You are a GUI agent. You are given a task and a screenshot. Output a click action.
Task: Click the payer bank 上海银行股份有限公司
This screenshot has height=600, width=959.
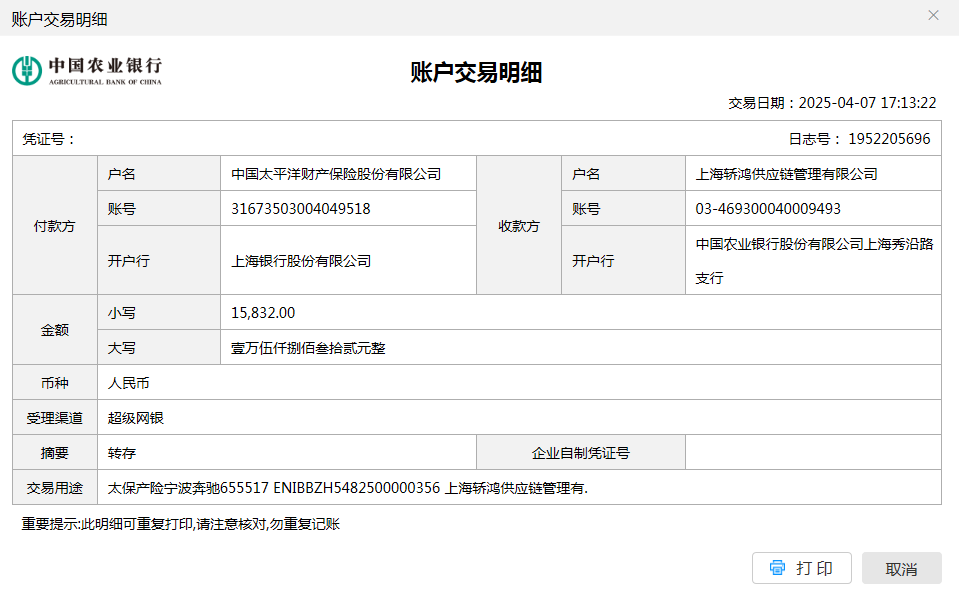click(x=301, y=261)
